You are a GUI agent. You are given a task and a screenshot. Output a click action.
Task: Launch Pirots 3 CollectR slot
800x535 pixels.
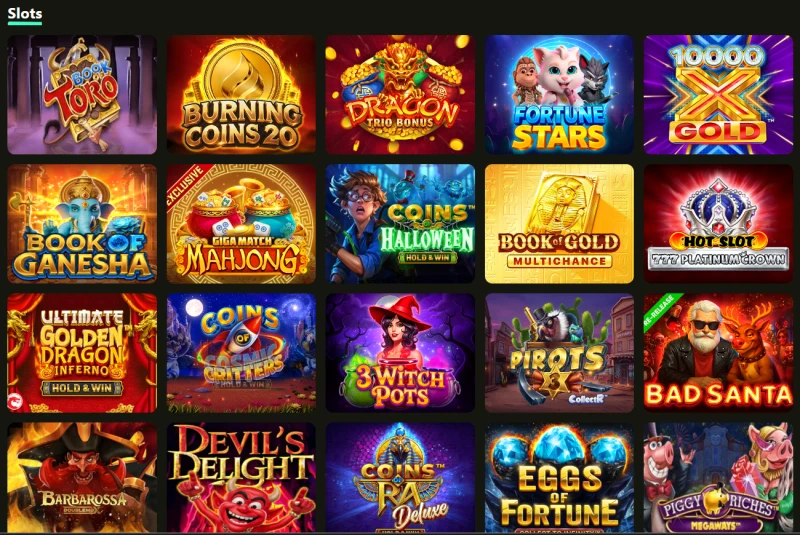[559, 353]
